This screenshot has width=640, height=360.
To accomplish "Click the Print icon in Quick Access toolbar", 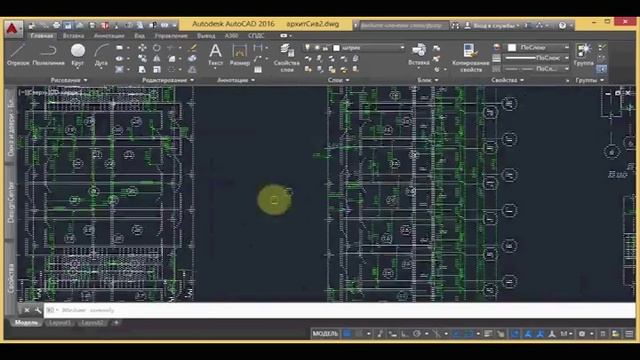I will [56, 25].
